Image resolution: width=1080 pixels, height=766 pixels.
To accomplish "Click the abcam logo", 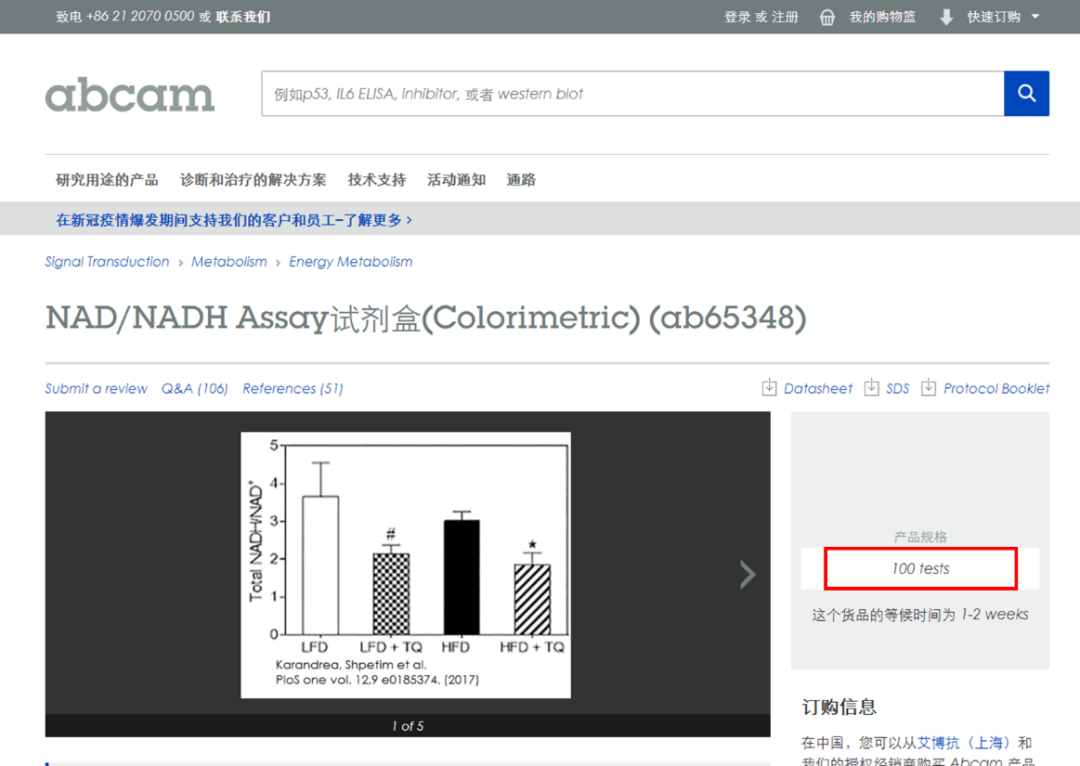I will point(129,94).
